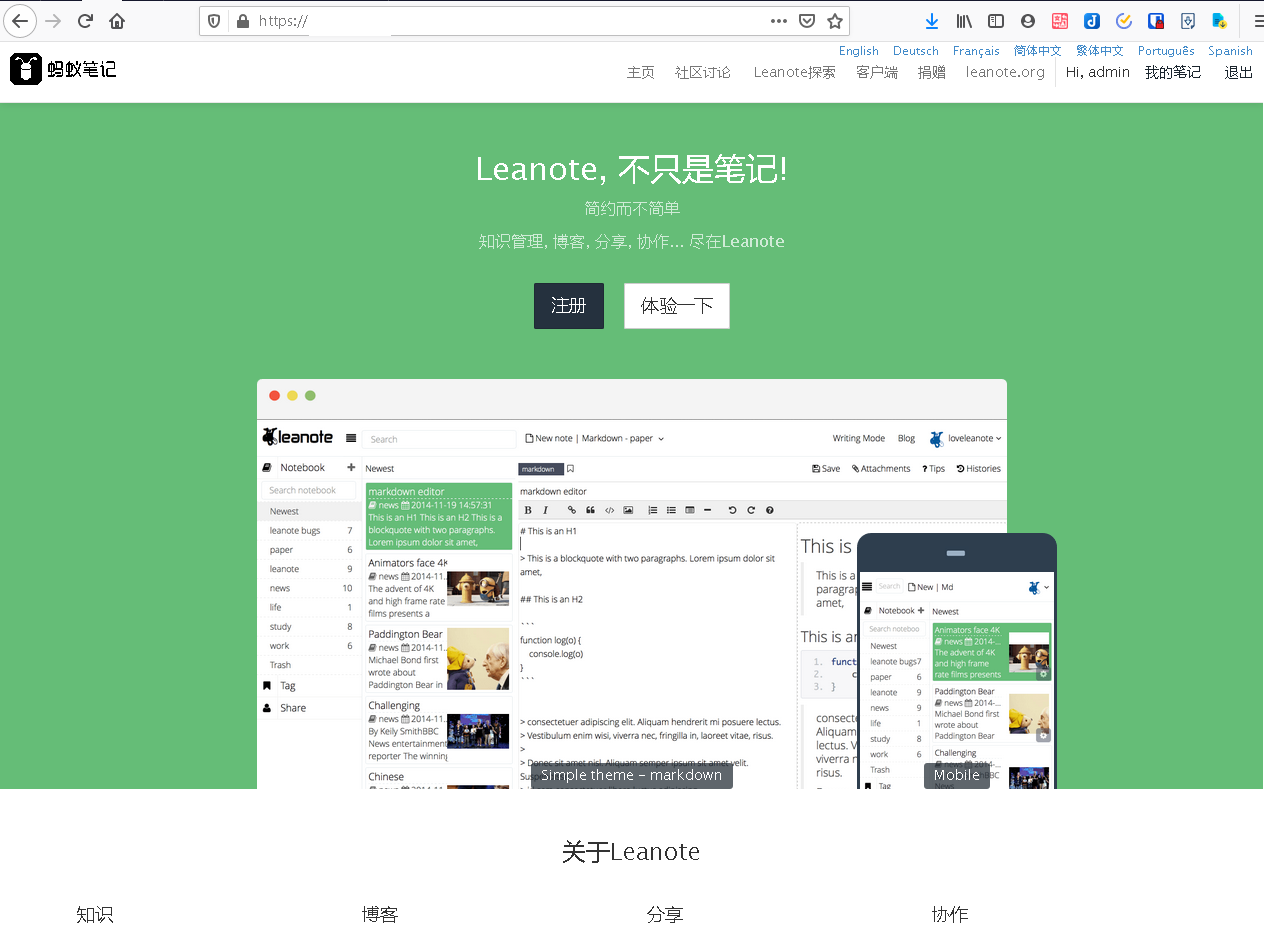Click the 关于Leanote heading

631,852
